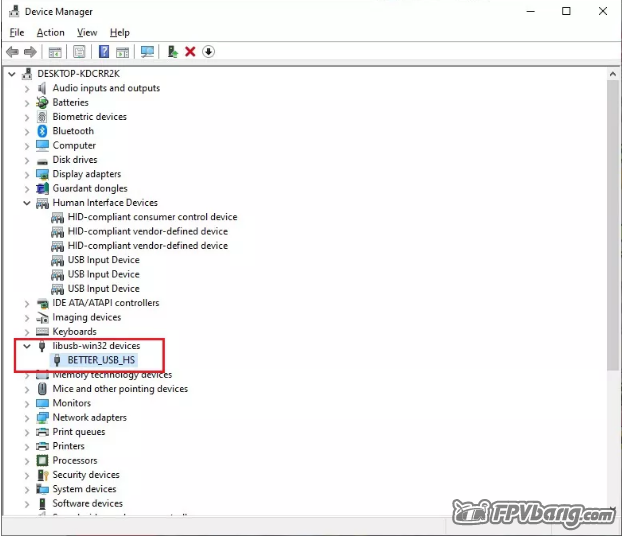Screen dimensions: 622x536
Task: Click the Guardant dongles icon
Action: click(42, 188)
